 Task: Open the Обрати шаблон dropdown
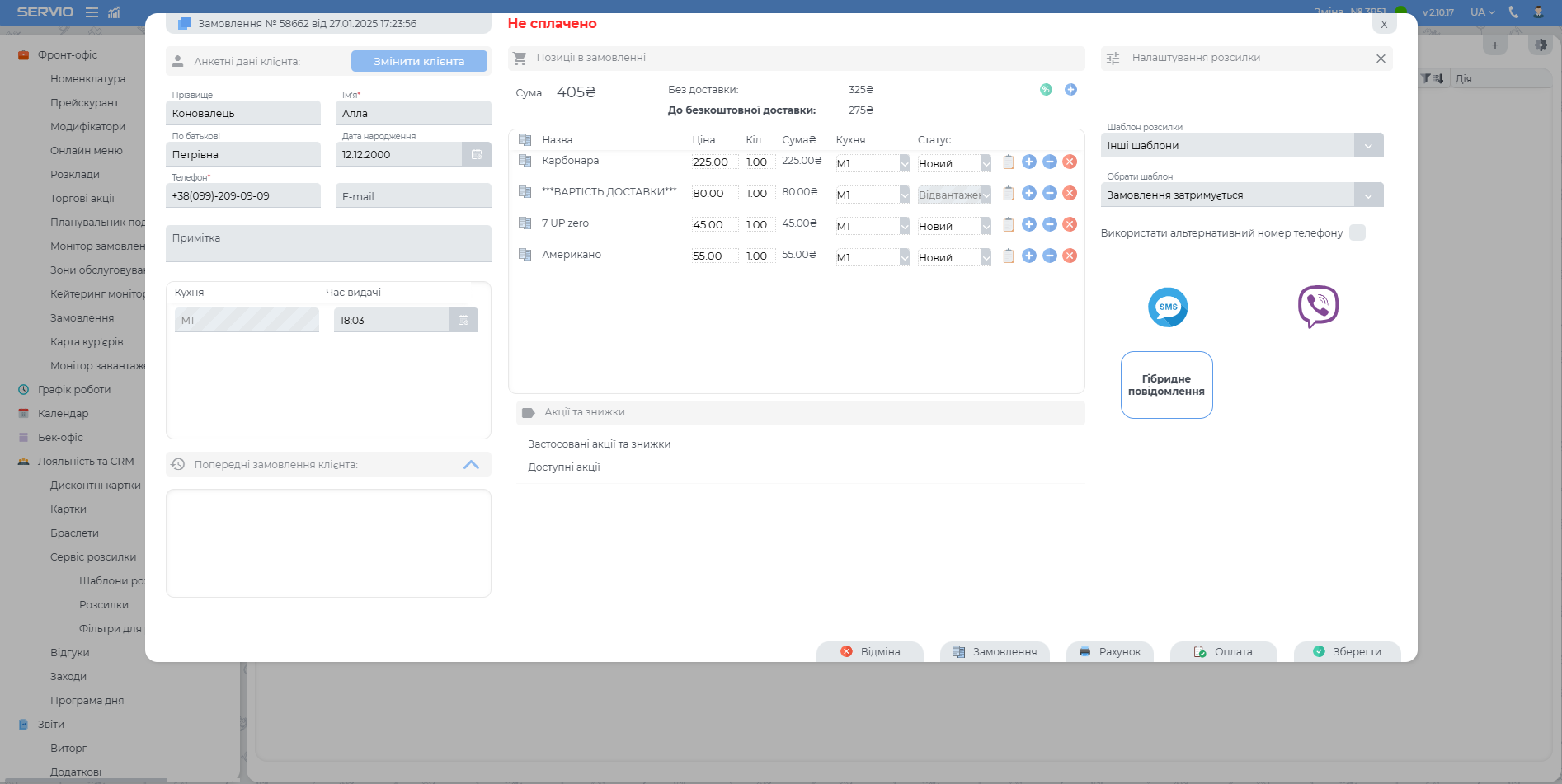(x=1368, y=195)
